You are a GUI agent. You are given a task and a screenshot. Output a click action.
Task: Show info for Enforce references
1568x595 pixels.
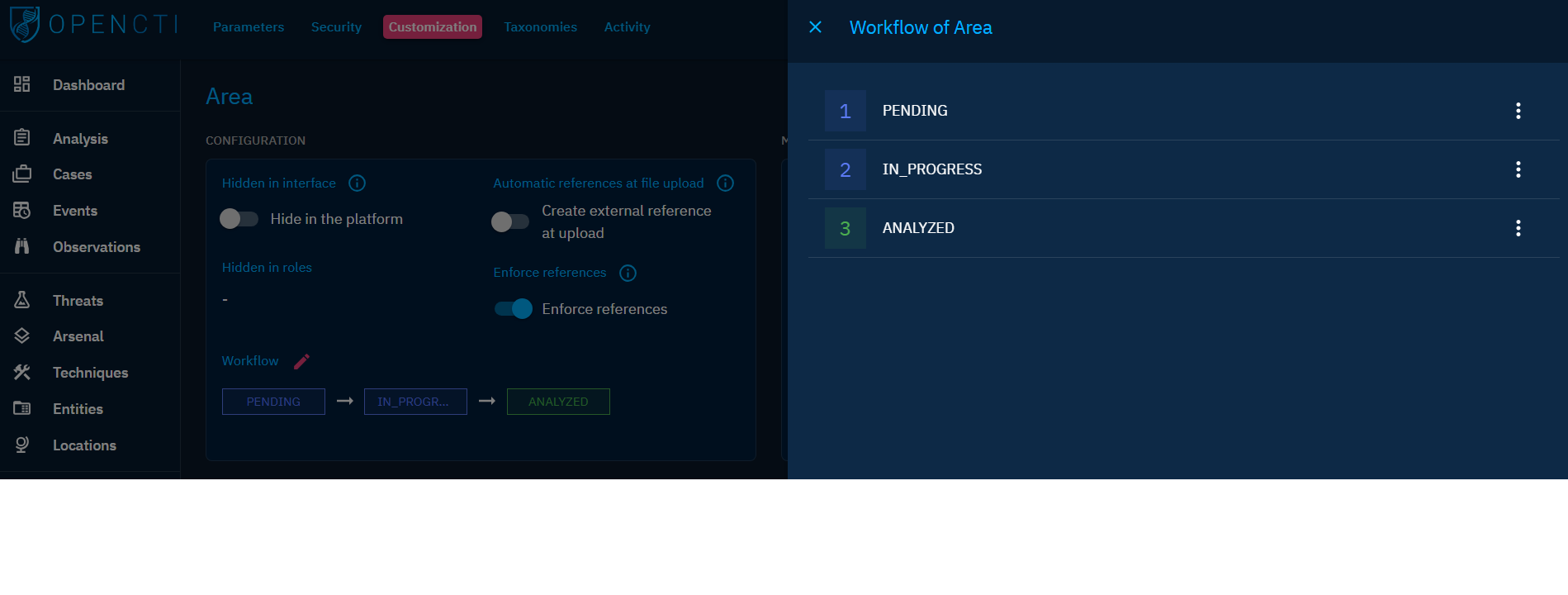pyautogui.click(x=628, y=274)
